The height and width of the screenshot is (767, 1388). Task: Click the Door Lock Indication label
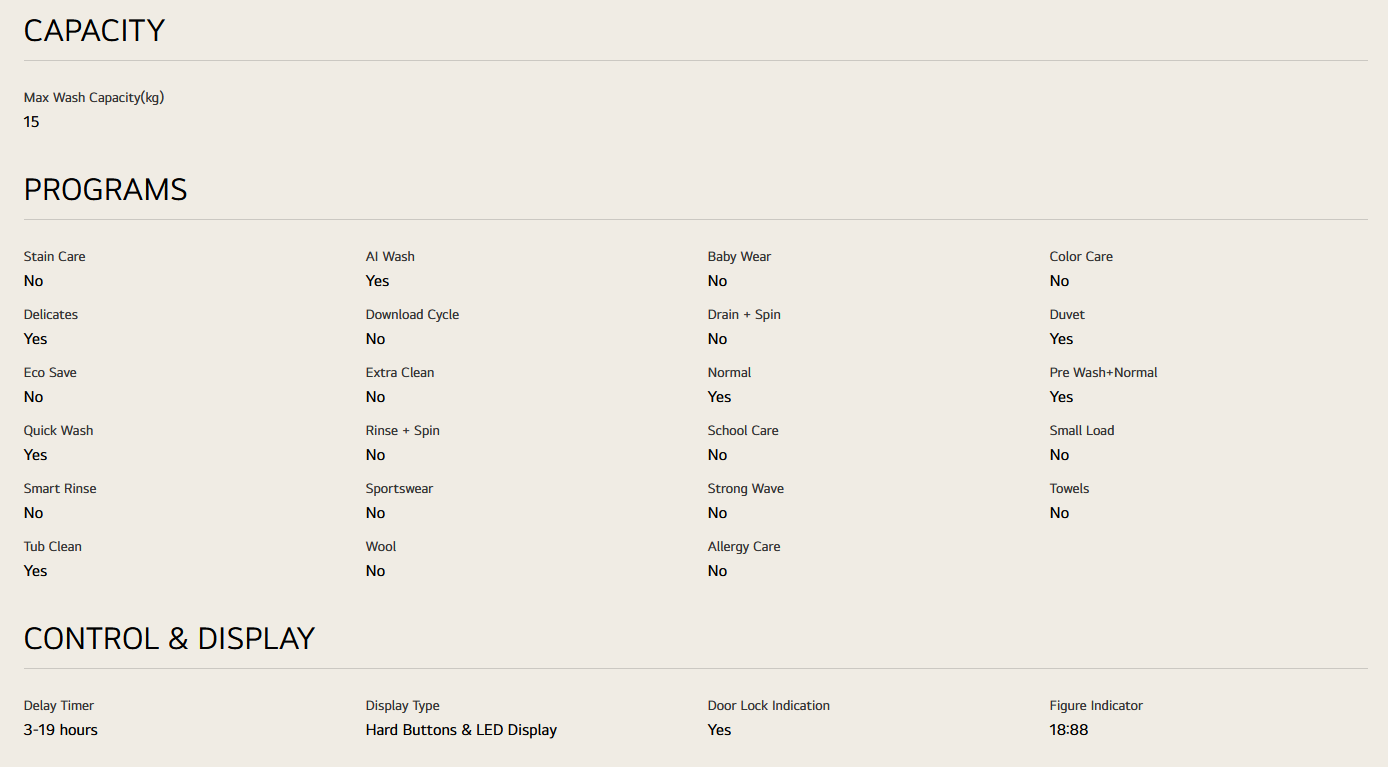pos(768,706)
